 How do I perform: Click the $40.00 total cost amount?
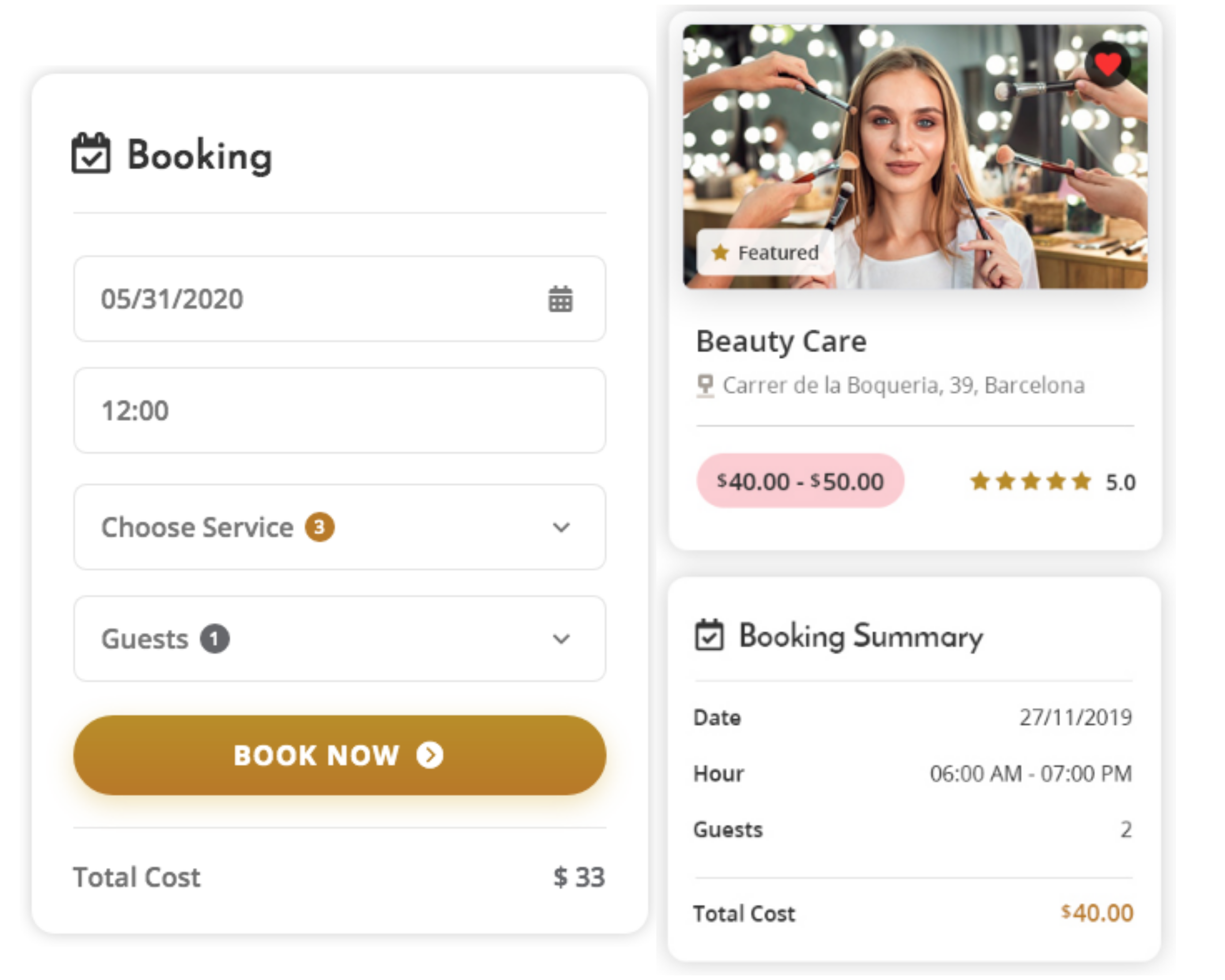tap(1097, 913)
